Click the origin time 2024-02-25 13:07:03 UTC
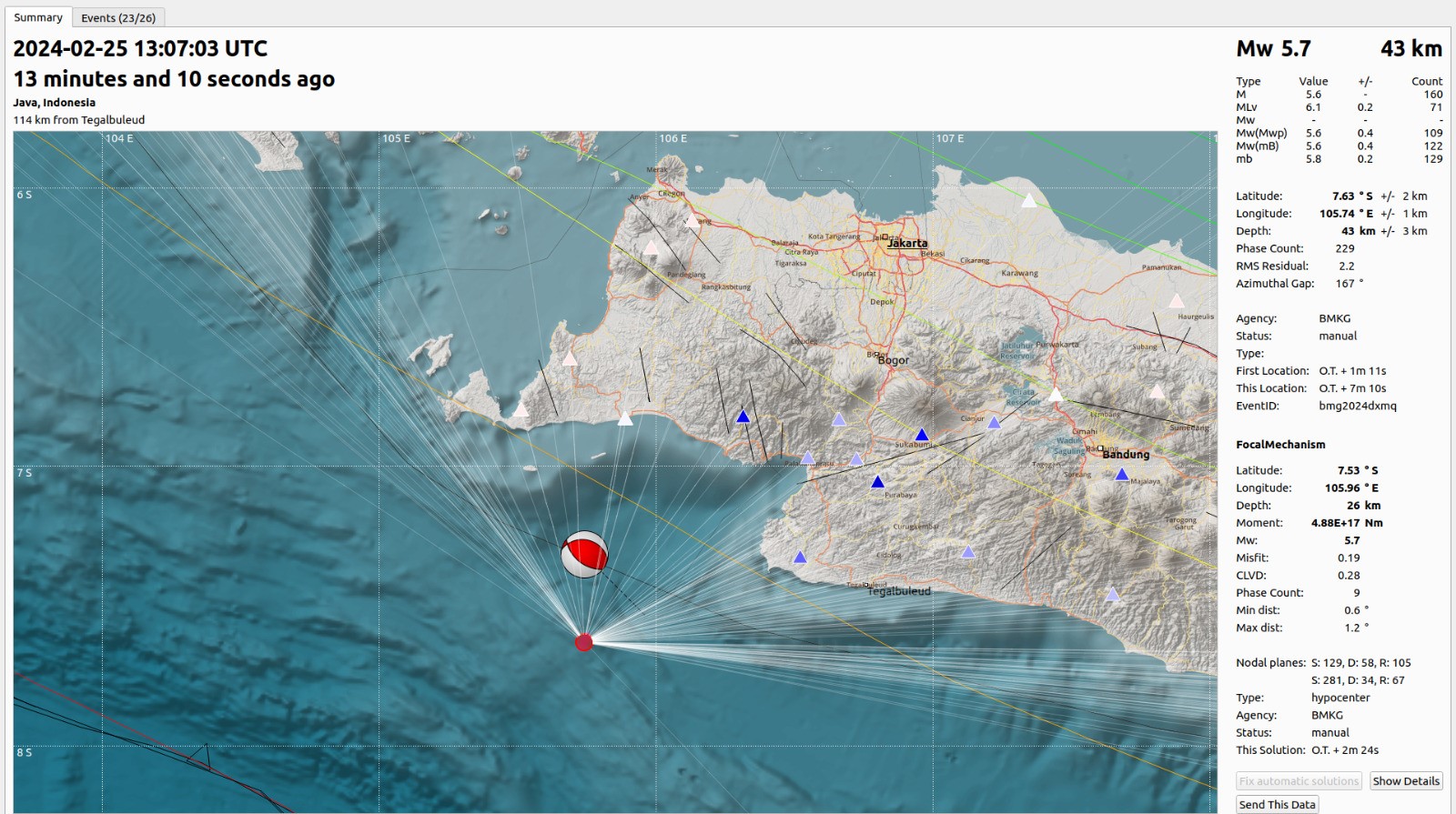Screen dimensions: 1456x814 (x=140, y=49)
